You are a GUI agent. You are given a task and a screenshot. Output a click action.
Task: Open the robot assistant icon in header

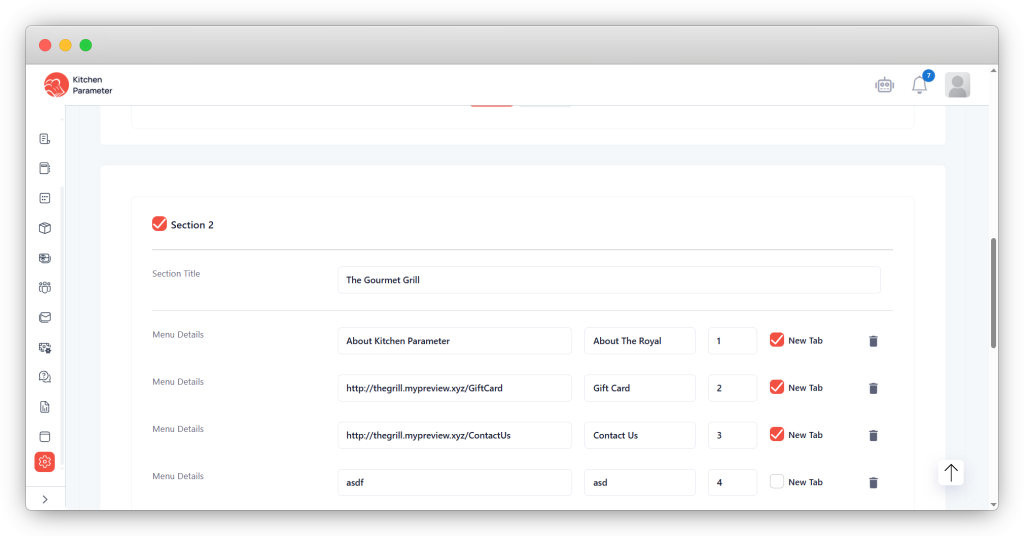pyautogui.click(x=884, y=86)
